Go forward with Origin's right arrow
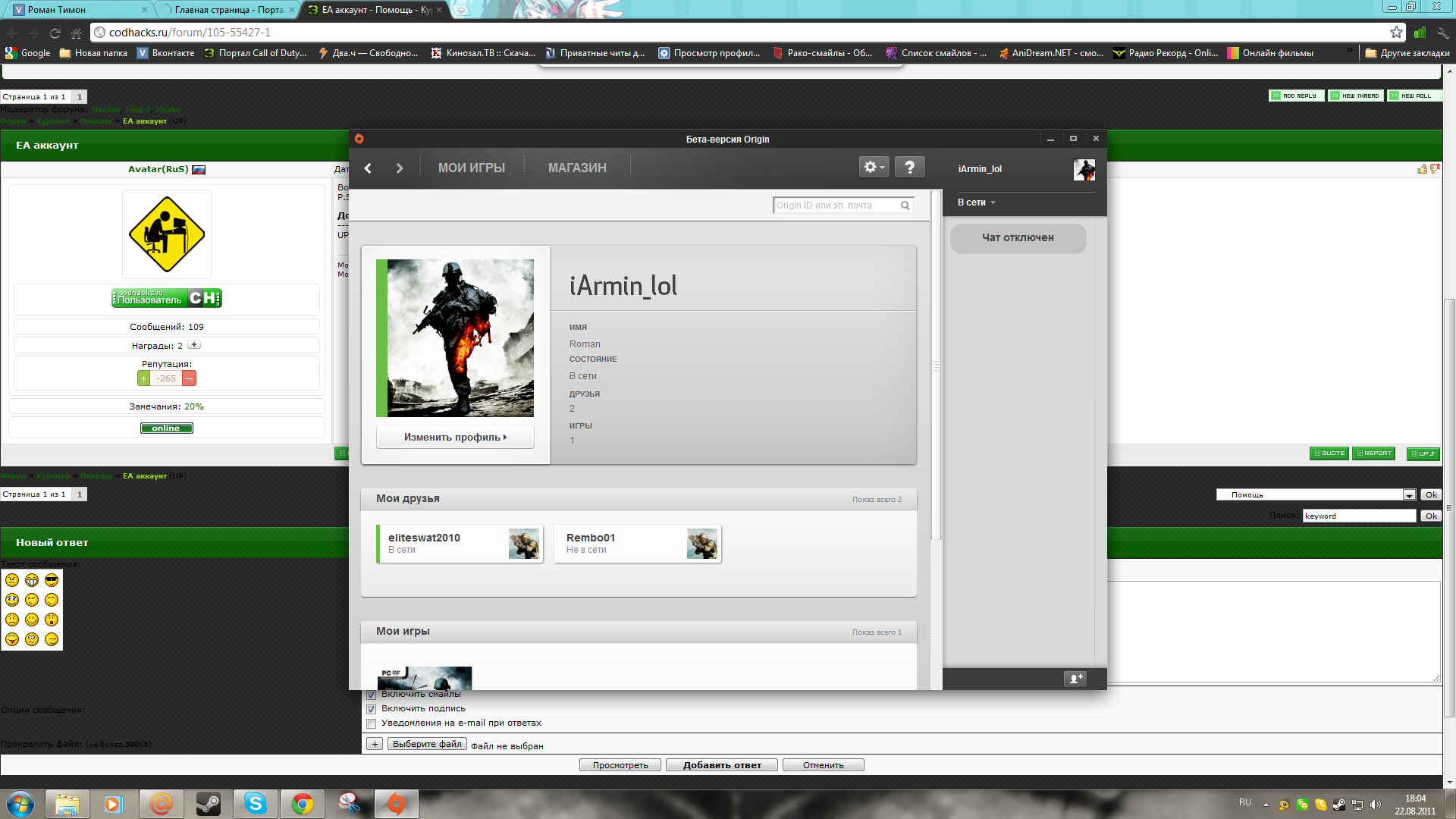 pos(400,168)
